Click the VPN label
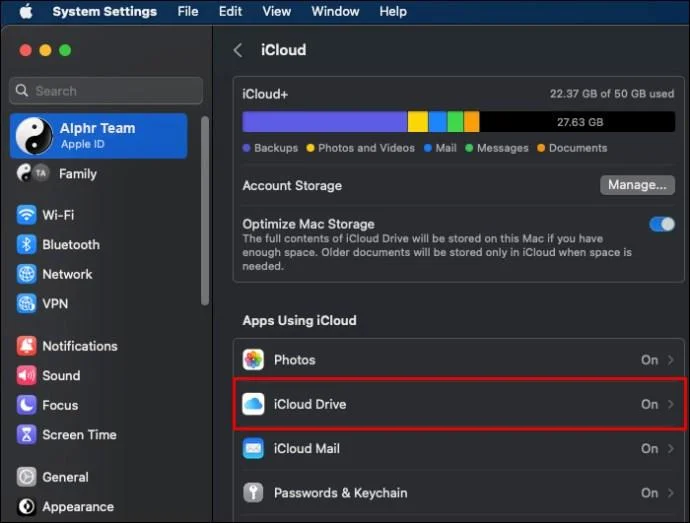The image size is (690, 523). tap(55, 304)
